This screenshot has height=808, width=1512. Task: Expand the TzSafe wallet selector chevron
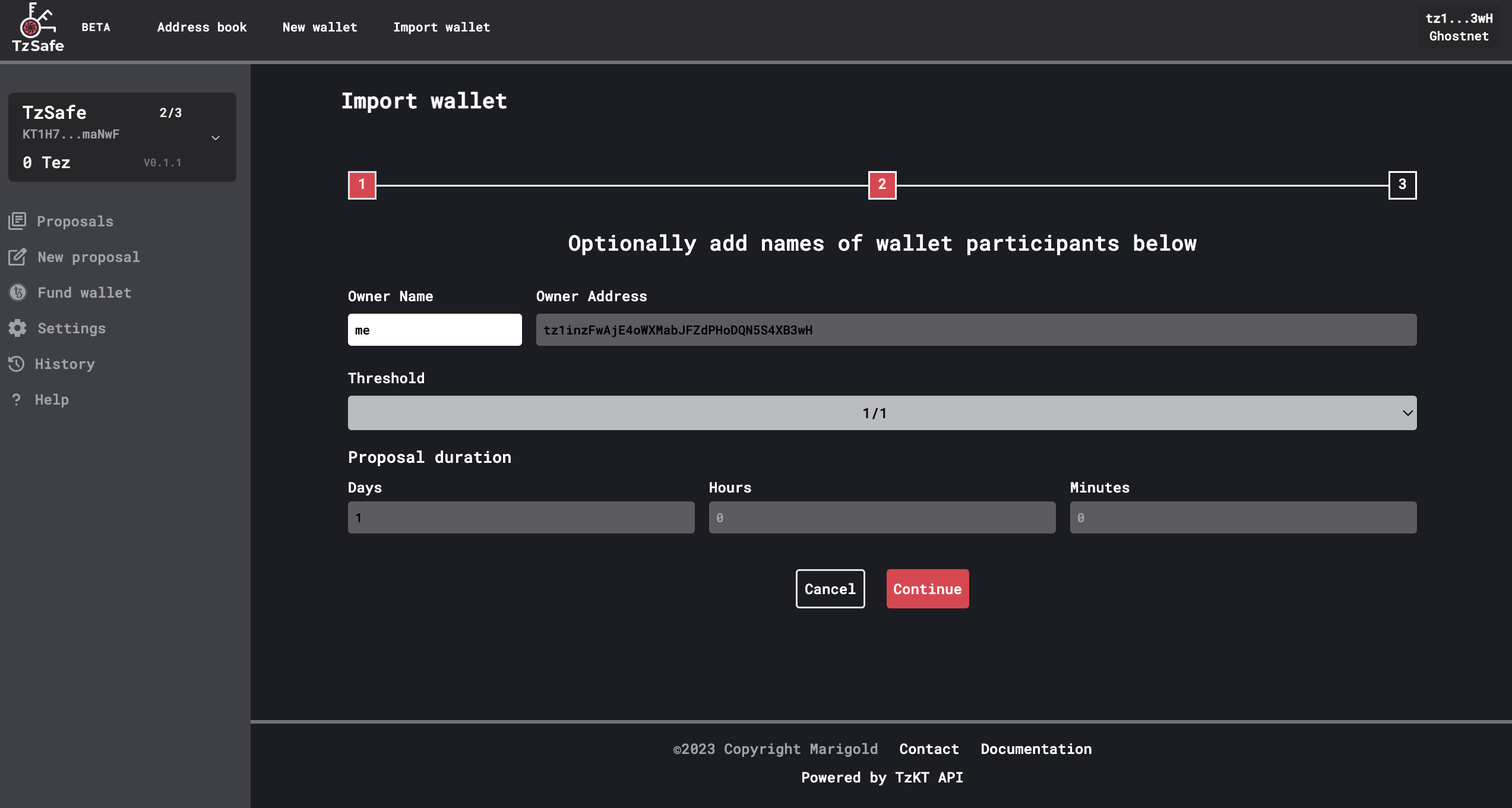coord(216,138)
